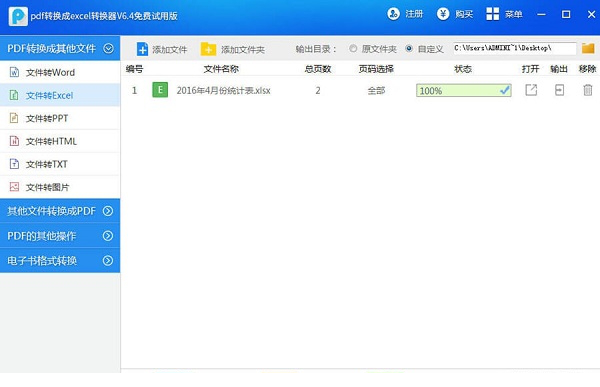The image size is (600, 387).
Task: Click the 输出目录 label
Action: pos(316,49)
